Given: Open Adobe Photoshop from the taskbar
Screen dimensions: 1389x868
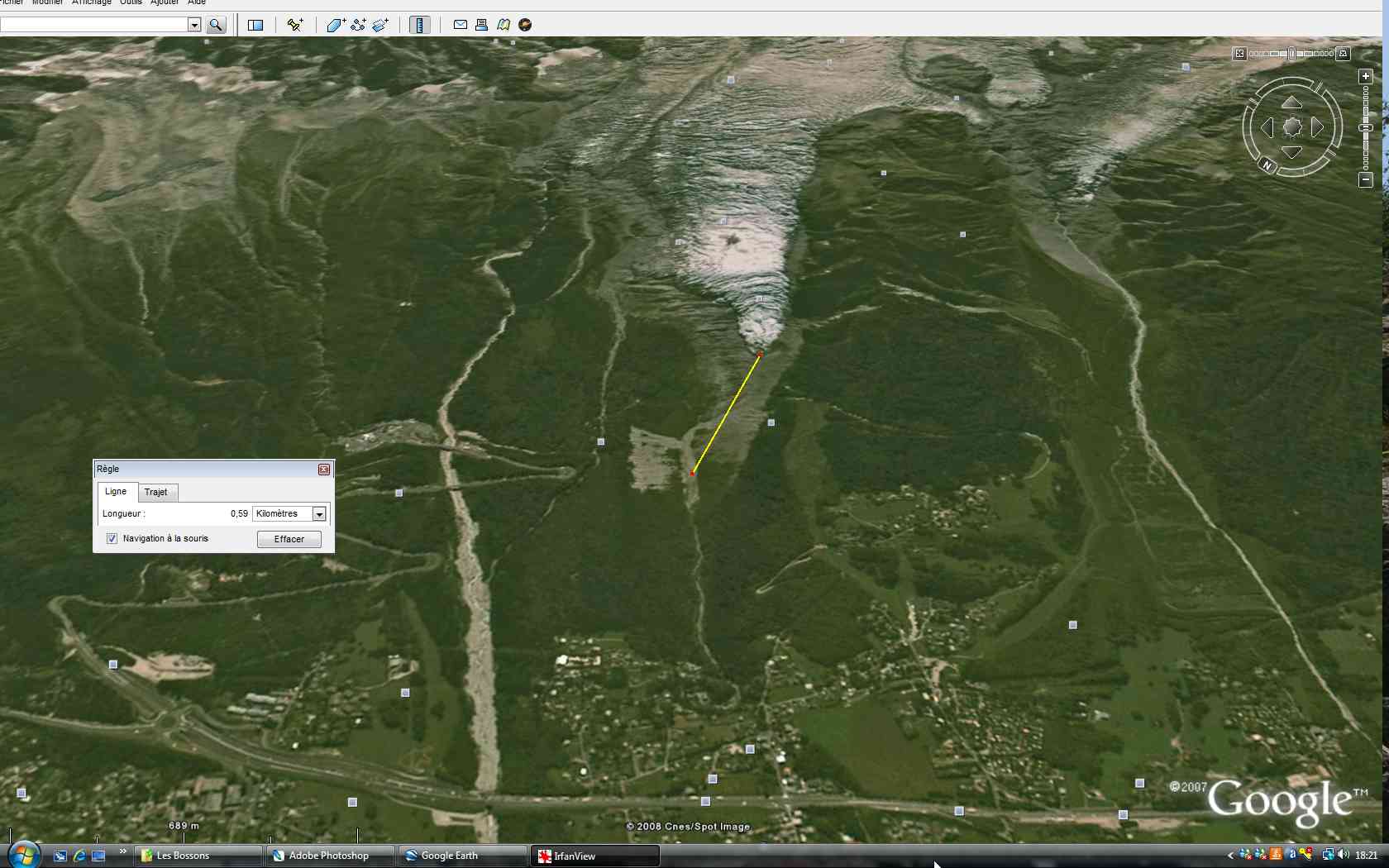Looking at the screenshot, I should coord(328,856).
